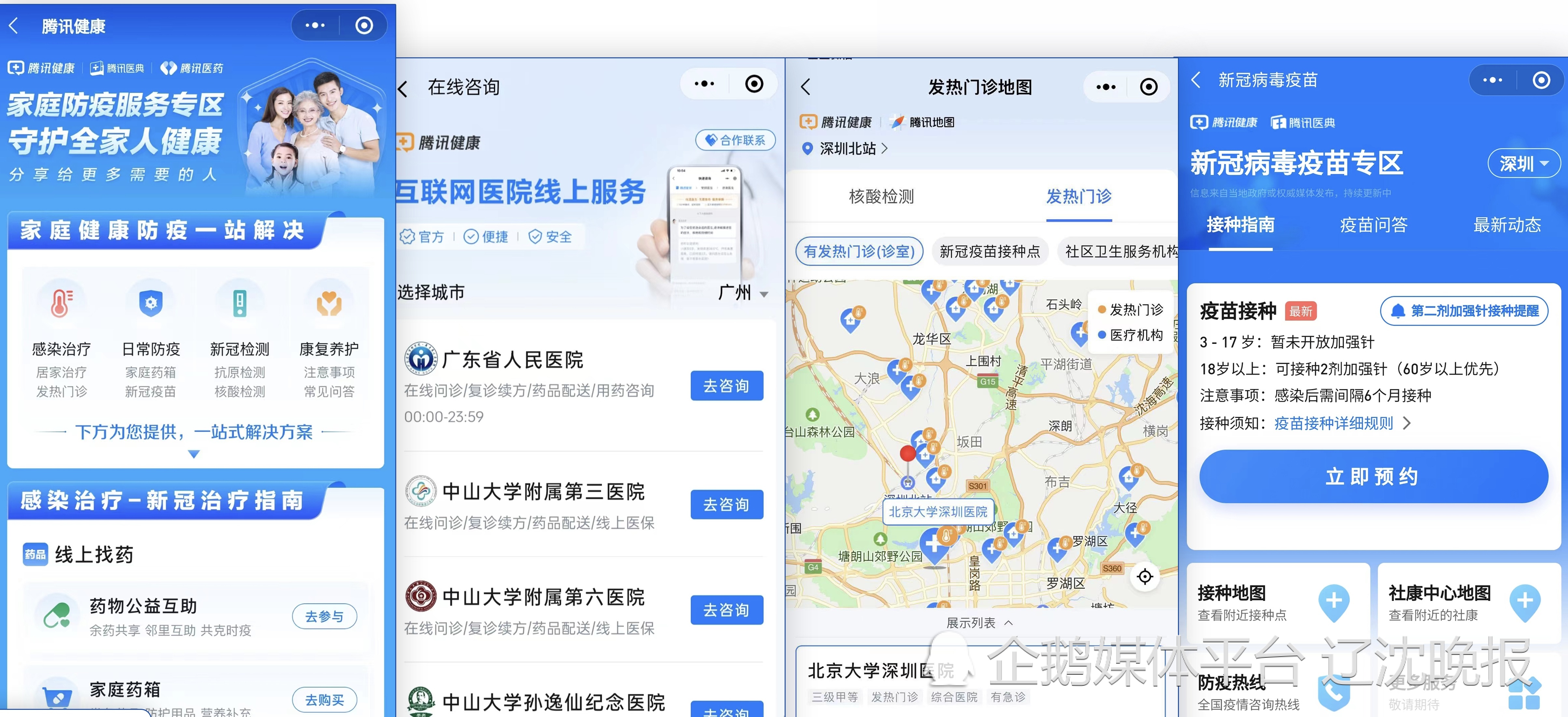This screenshot has height=717, width=1568.
Task: Expand the city selector showing 广州
Action: coord(743,293)
